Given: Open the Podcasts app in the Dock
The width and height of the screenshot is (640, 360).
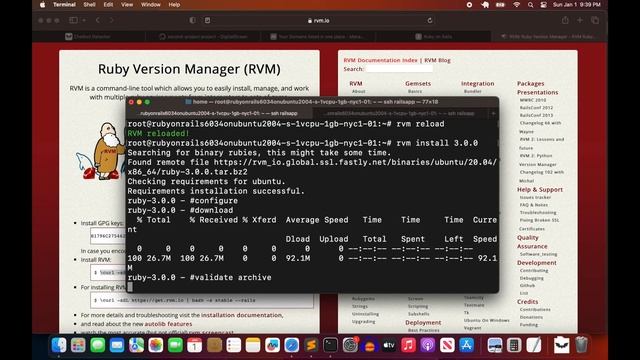Looking at the screenshot, I should [x=427, y=345].
